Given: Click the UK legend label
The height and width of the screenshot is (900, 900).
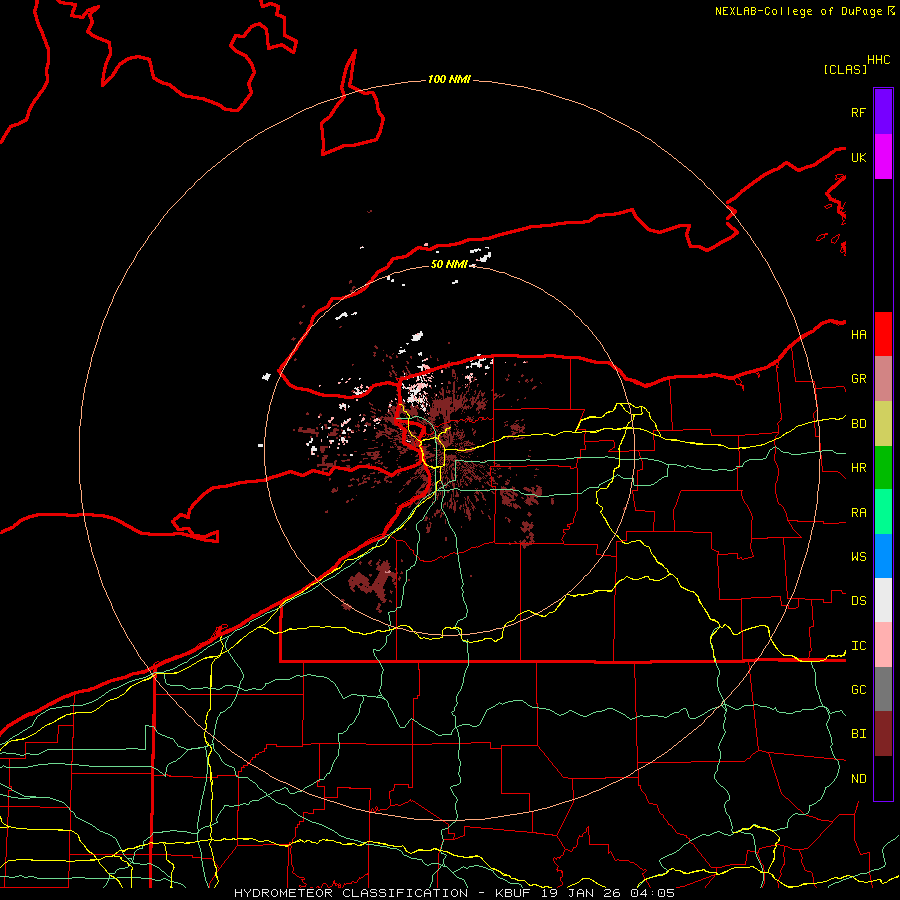Looking at the screenshot, I should click(858, 157).
